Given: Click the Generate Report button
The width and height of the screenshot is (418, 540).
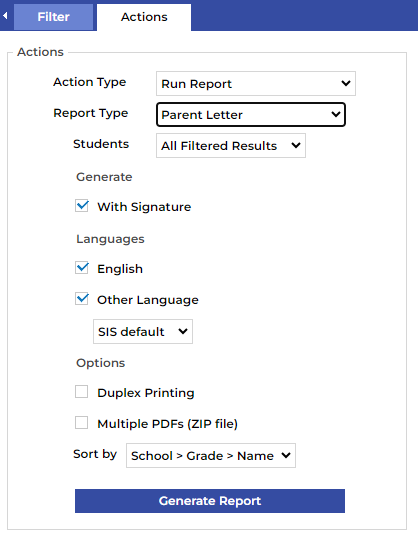Looking at the screenshot, I should [x=210, y=501].
